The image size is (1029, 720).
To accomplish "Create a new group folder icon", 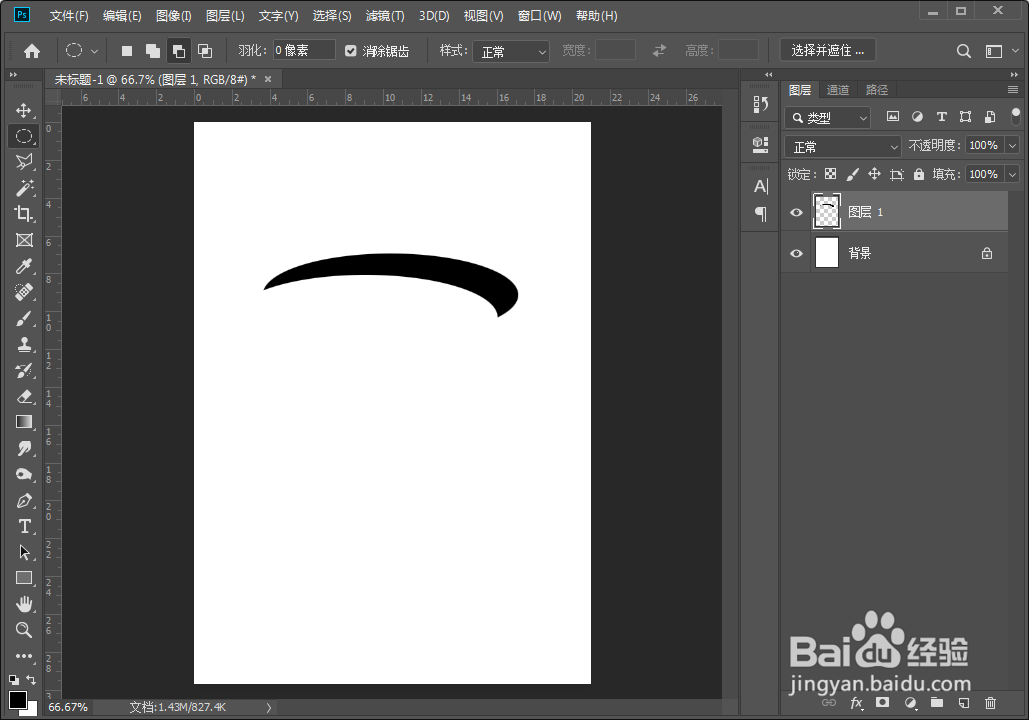I will [x=936, y=703].
